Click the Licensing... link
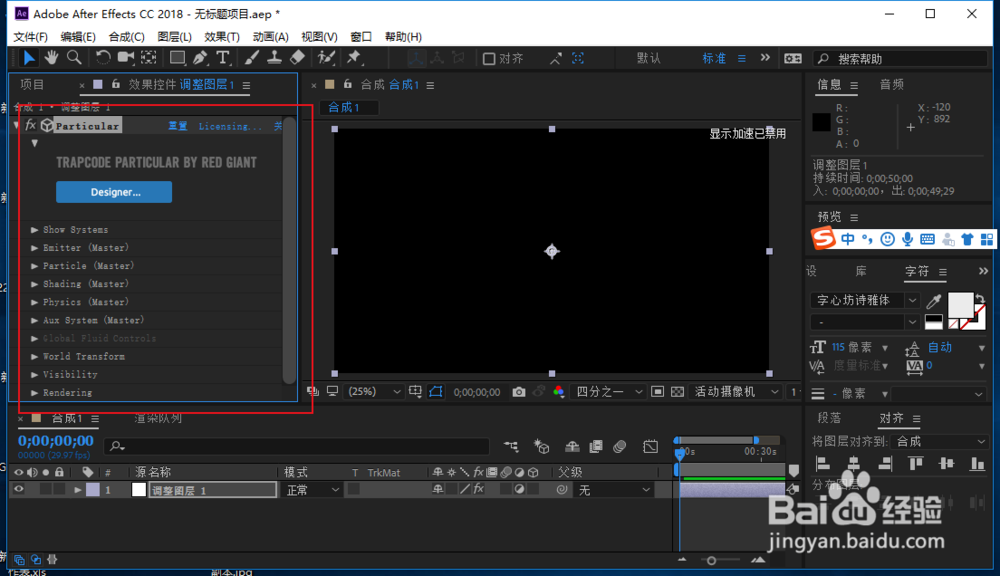 click(230, 126)
